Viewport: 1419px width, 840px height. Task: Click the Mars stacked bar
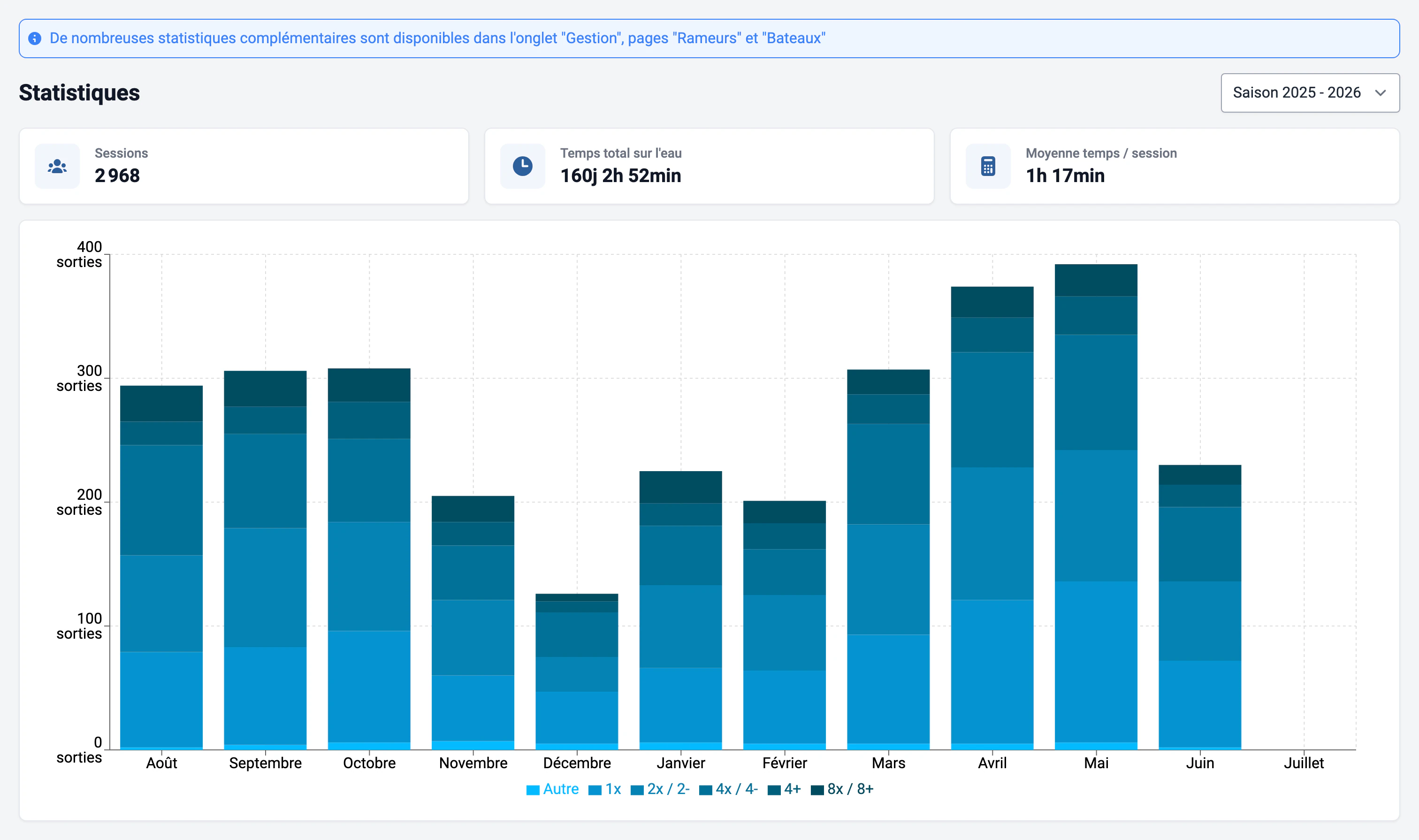pos(889,560)
